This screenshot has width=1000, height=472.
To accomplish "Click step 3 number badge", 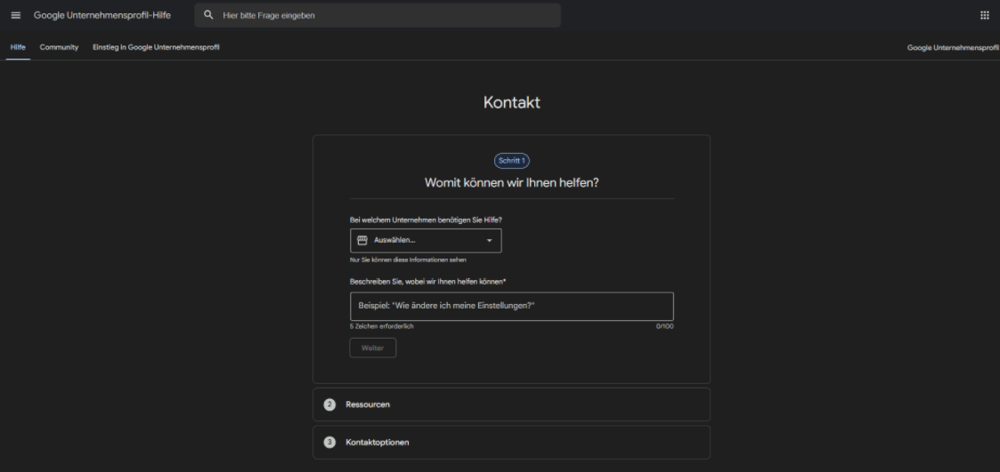I will pos(329,442).
